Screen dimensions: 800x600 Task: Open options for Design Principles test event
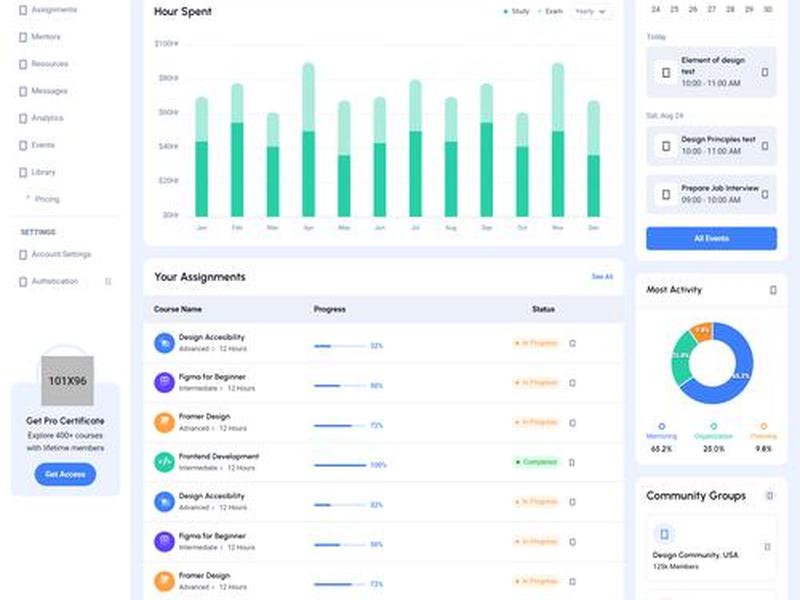click(x=765, y=146)
